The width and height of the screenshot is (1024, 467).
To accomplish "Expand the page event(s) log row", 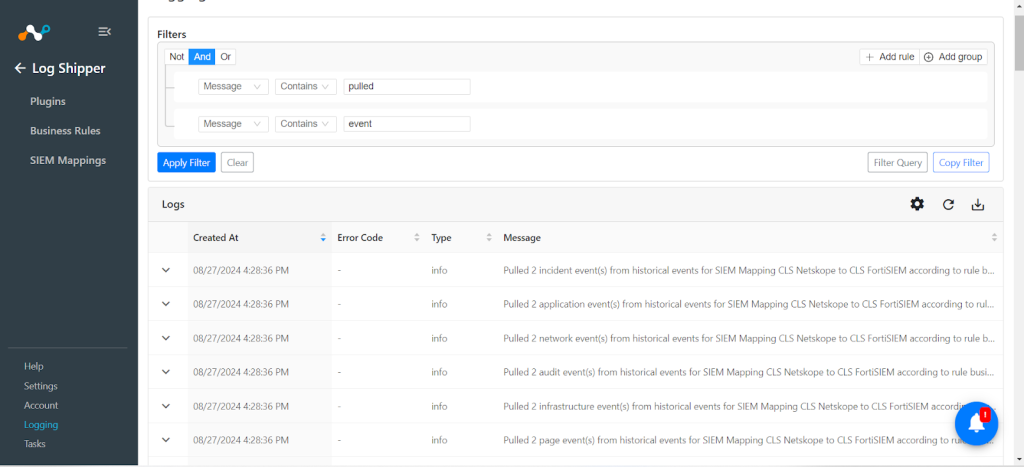I will [166, 440].
